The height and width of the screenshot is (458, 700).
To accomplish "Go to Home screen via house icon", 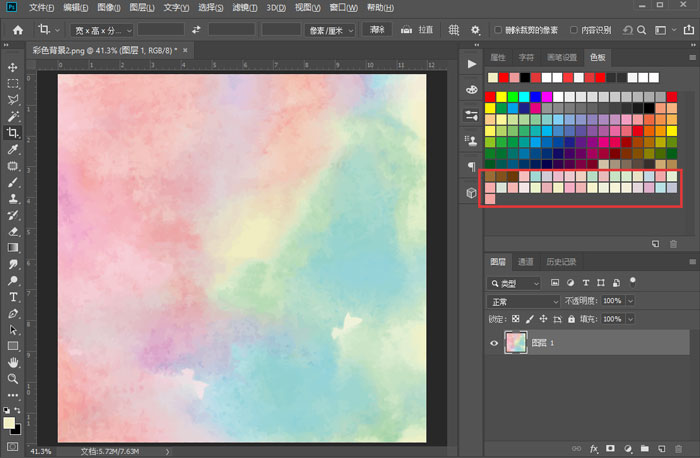I will pyautogui.click(x=18, y=30).
